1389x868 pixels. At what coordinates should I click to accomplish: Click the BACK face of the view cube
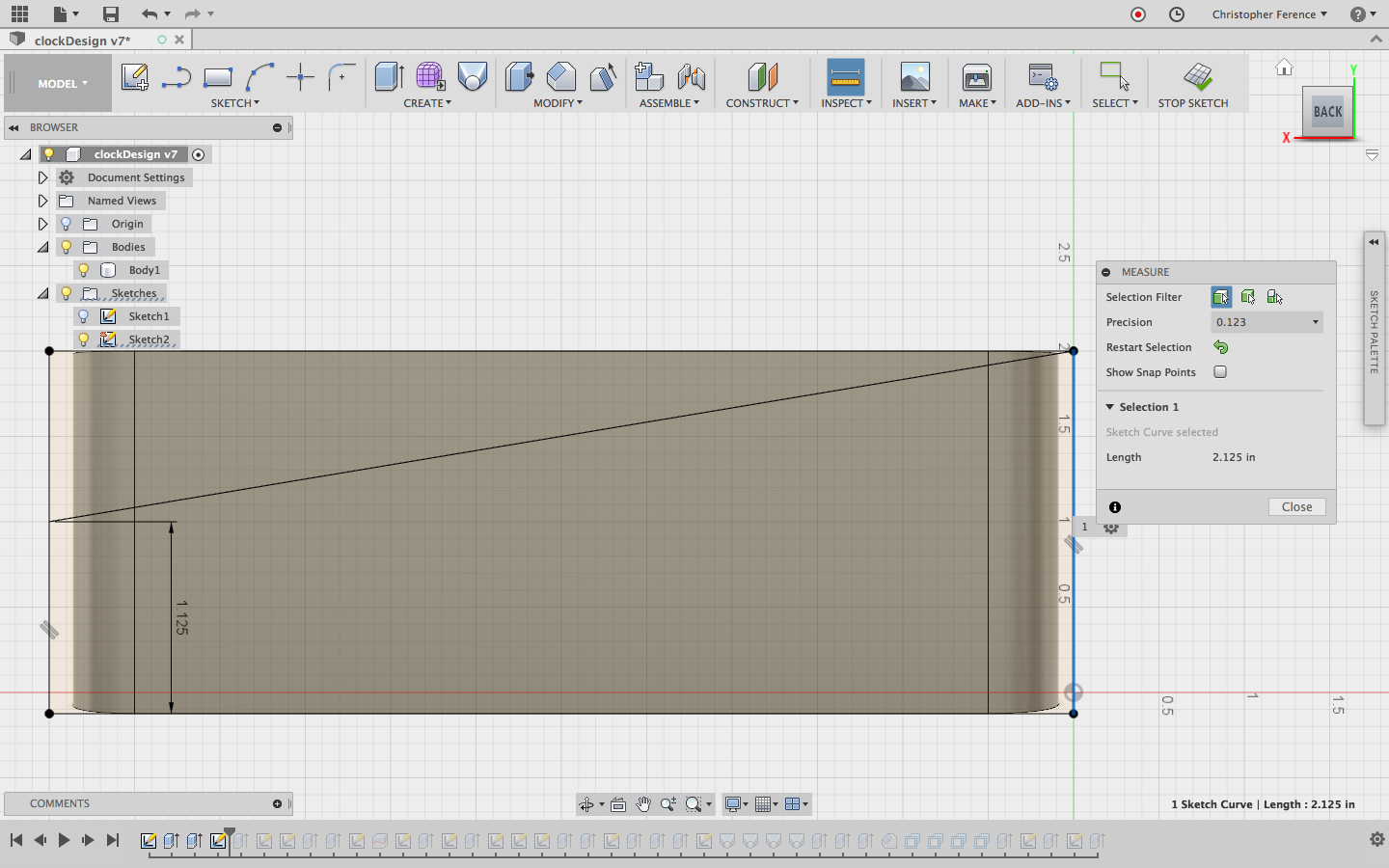pyautogui.click(x=1328, y=112)
